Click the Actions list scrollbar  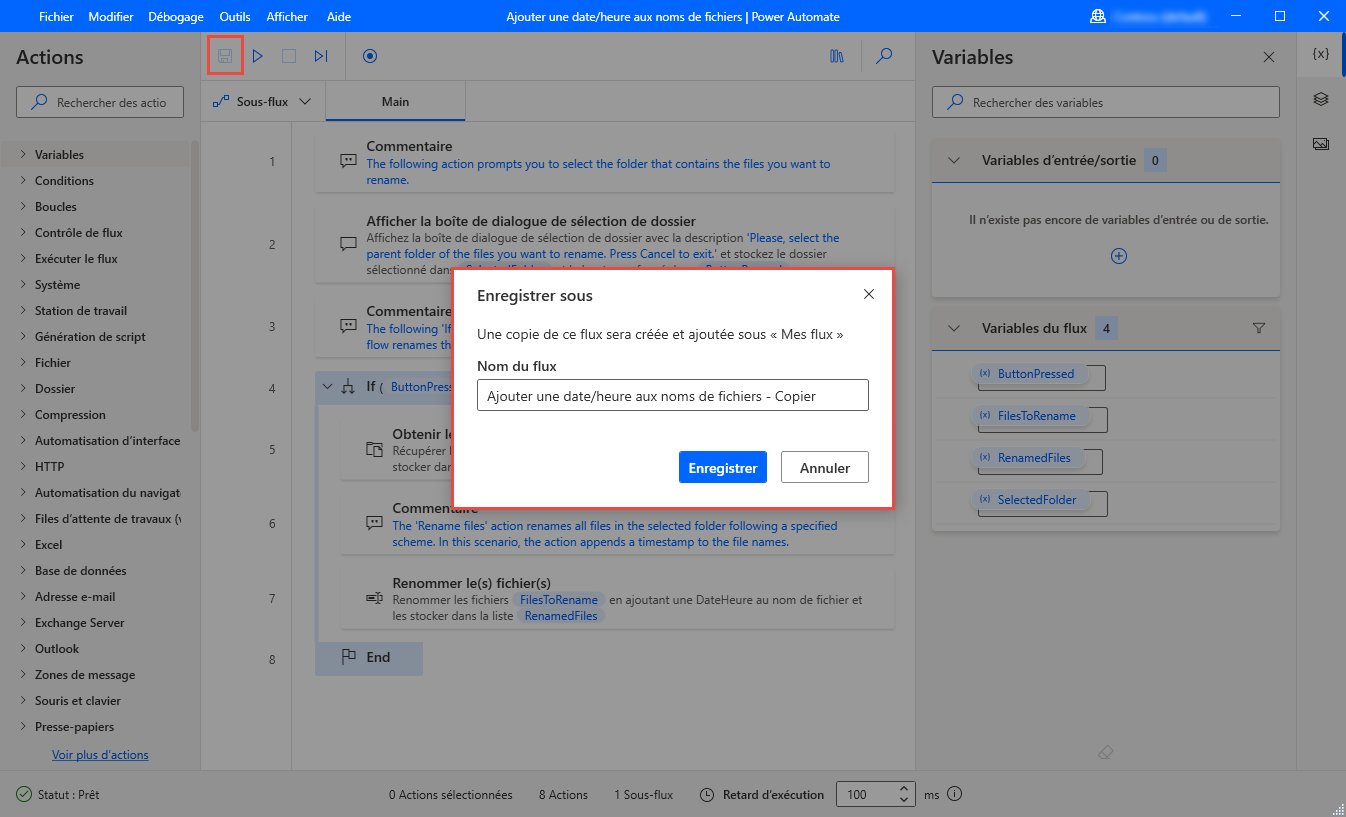point(195,286)
